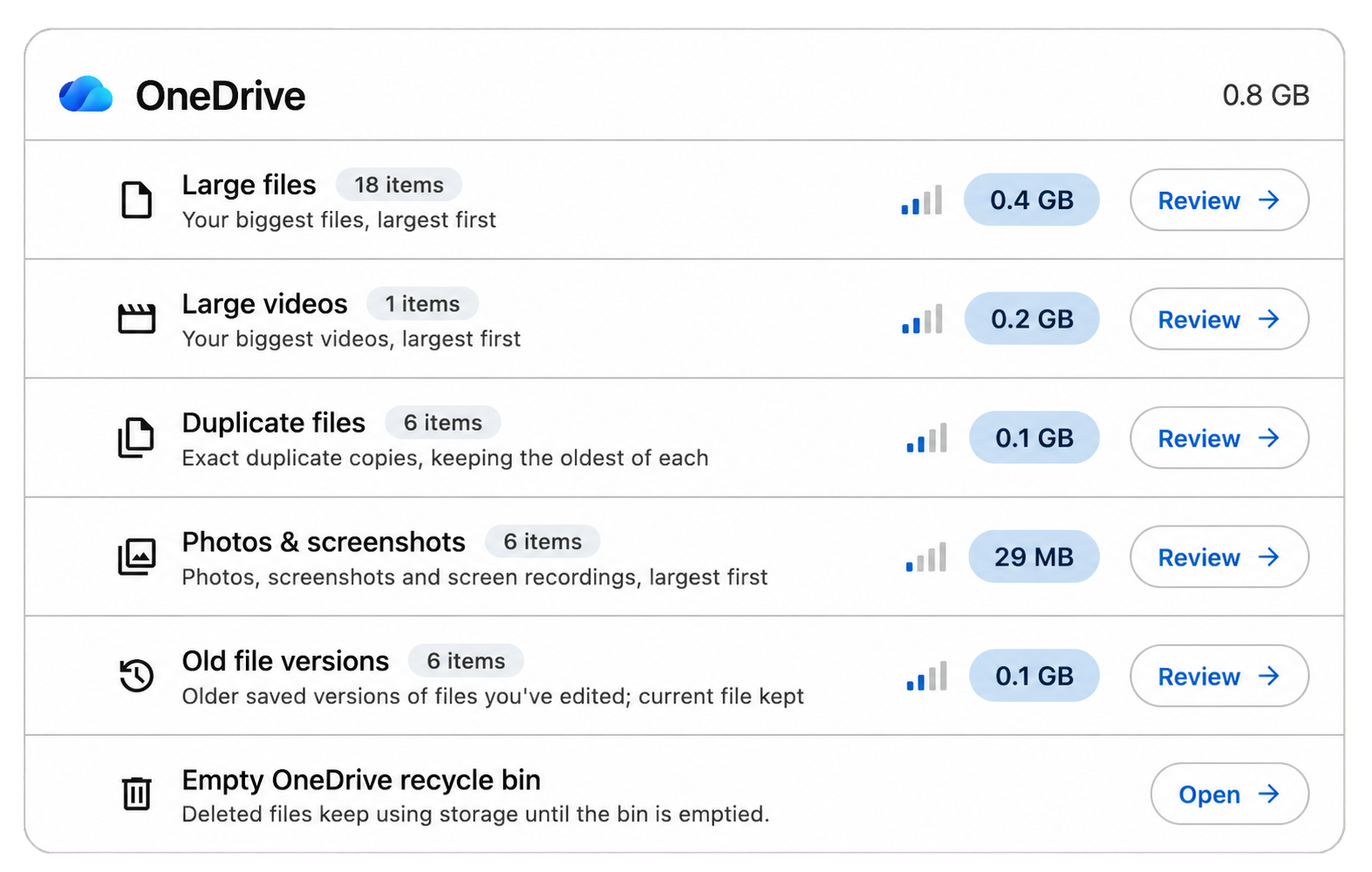This screenshot has height=872, width=1372.
Task: Click the 0.4 GB size badge
Action: click(1031, 200)
